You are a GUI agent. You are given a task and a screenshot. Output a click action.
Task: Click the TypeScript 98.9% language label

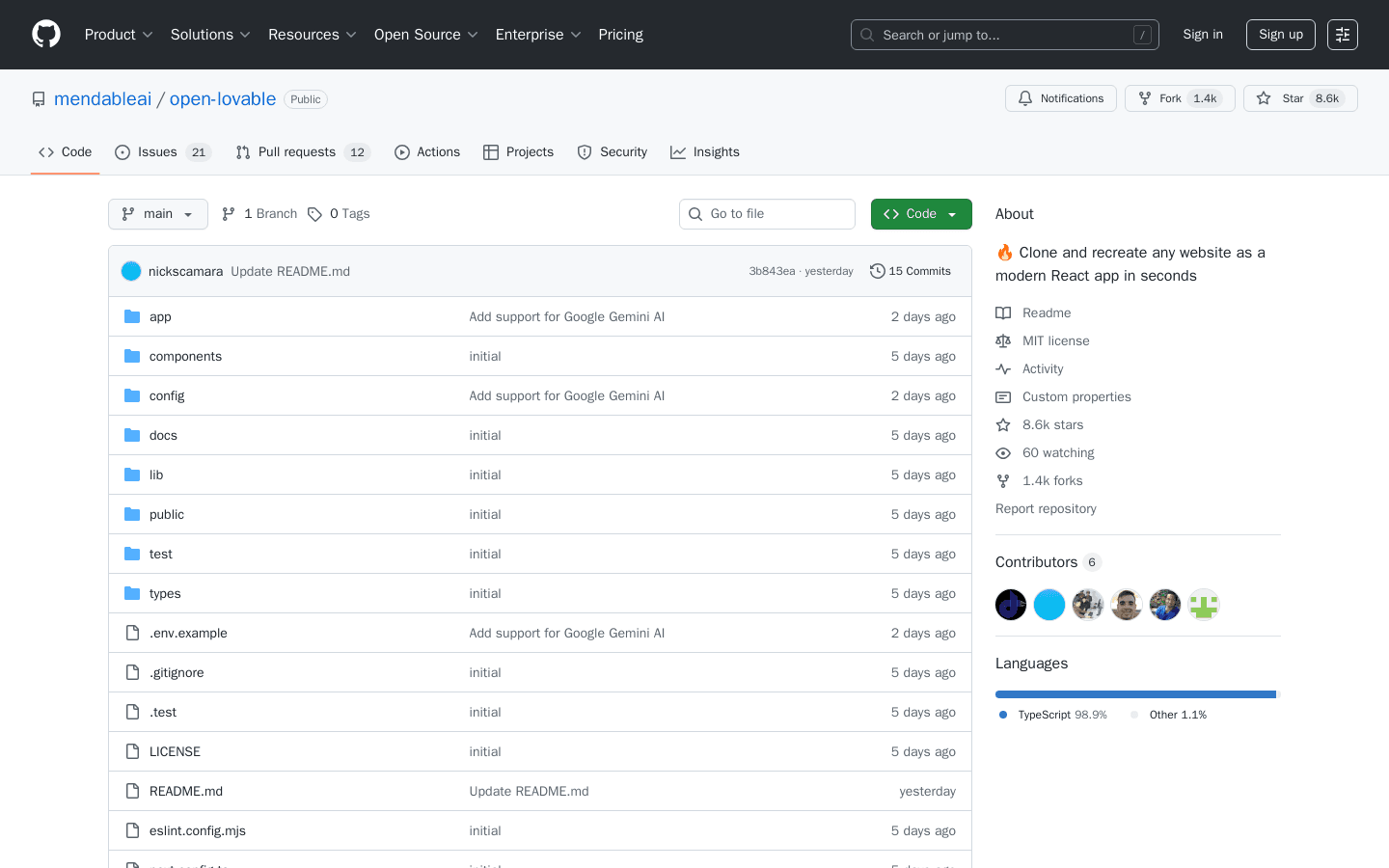[1053, 715]
